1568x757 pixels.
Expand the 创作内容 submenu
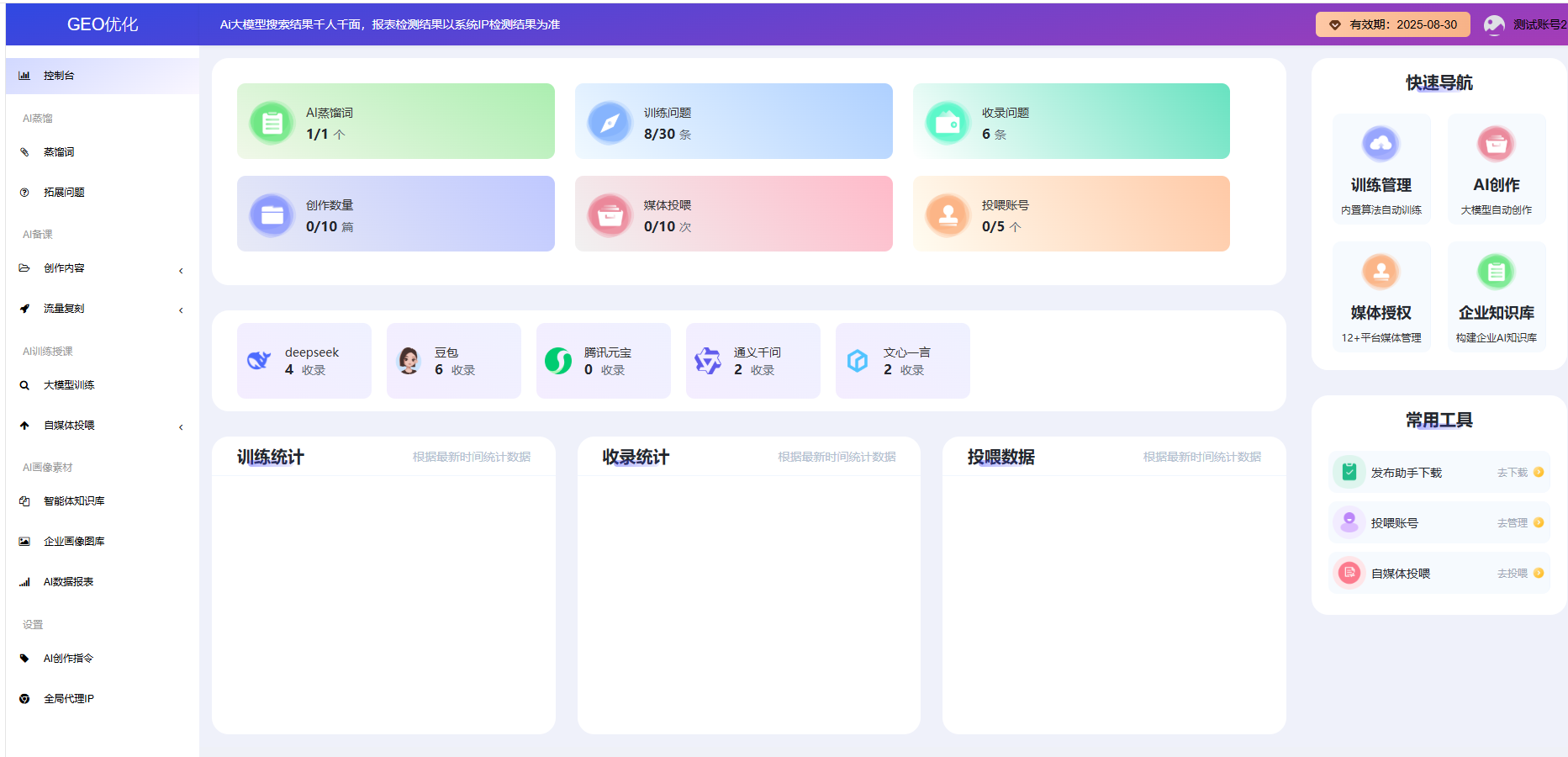point(181,271)
